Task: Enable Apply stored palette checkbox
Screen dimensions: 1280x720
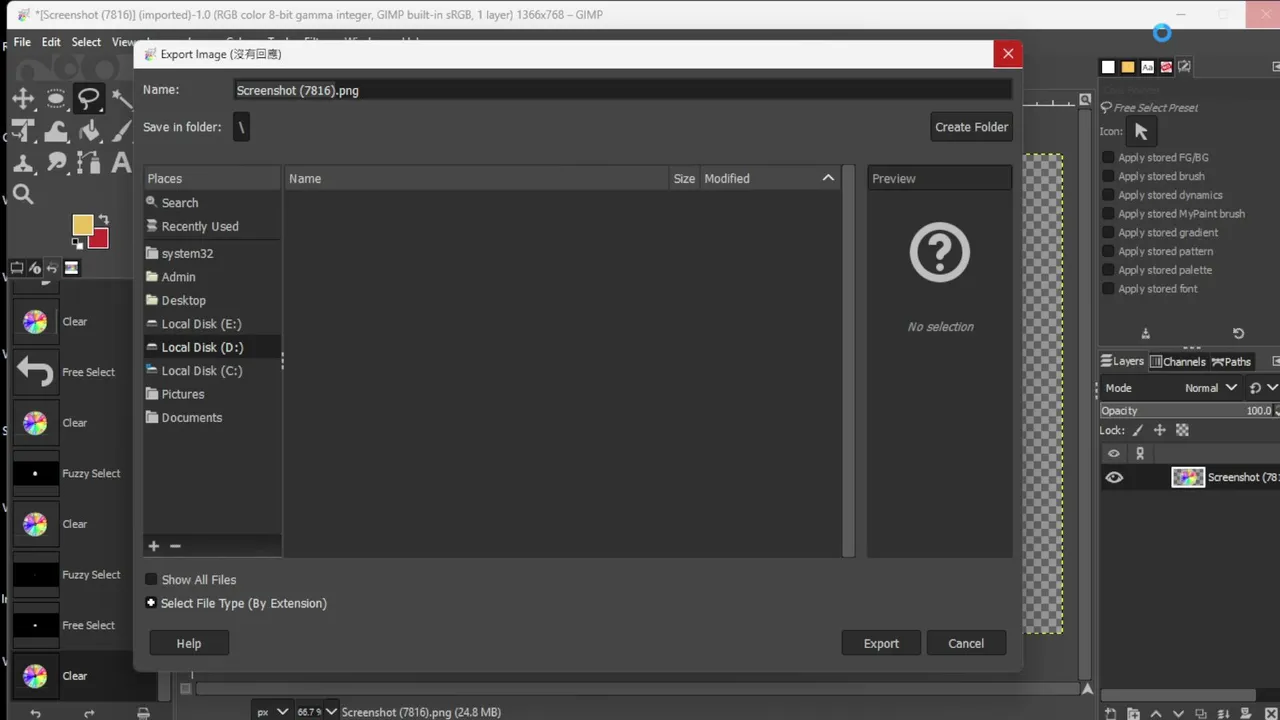Action: click(1108, 270)
